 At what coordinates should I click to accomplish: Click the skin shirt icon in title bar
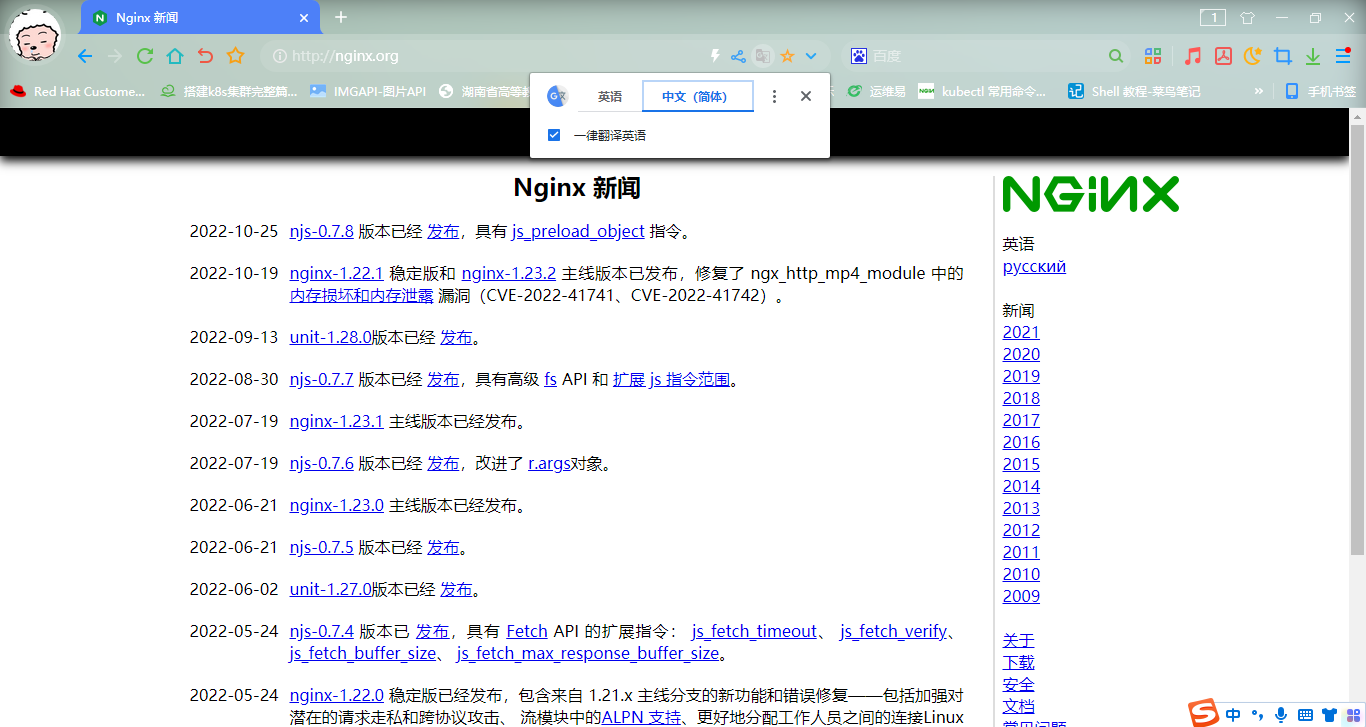click(x=1247, y=17)
